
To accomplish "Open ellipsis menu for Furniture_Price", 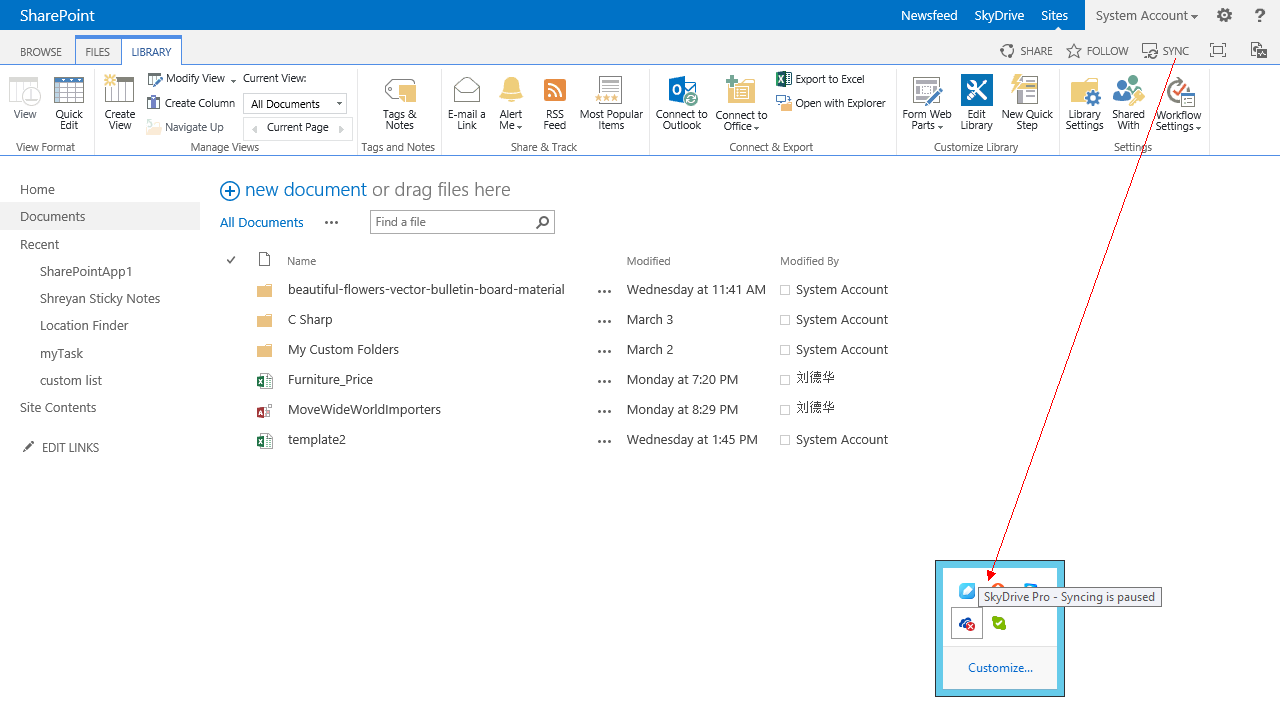I will pyautogui.click(x=604, y=381).
